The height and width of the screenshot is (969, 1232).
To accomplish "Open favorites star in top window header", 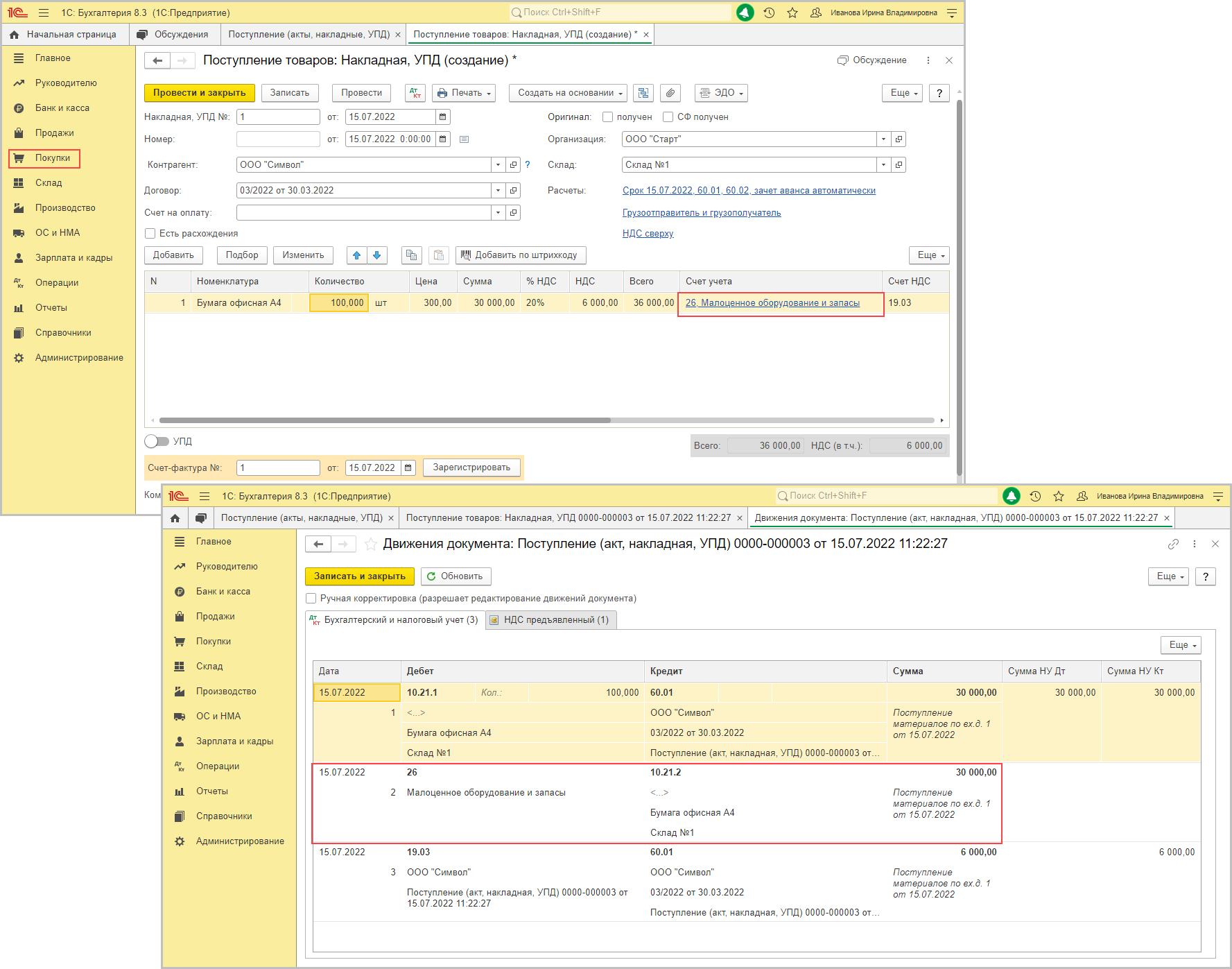I will pyautogui.click(x=792, y=12).
